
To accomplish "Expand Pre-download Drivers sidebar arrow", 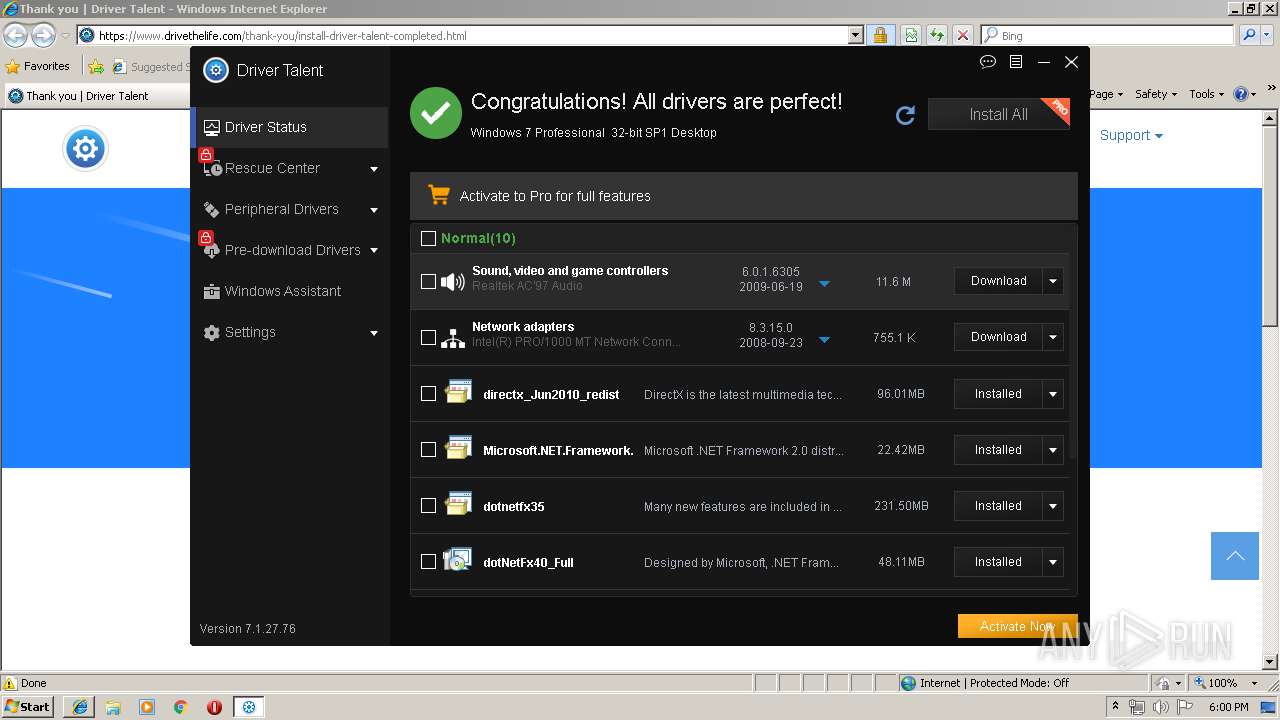I will coord(374,251).
